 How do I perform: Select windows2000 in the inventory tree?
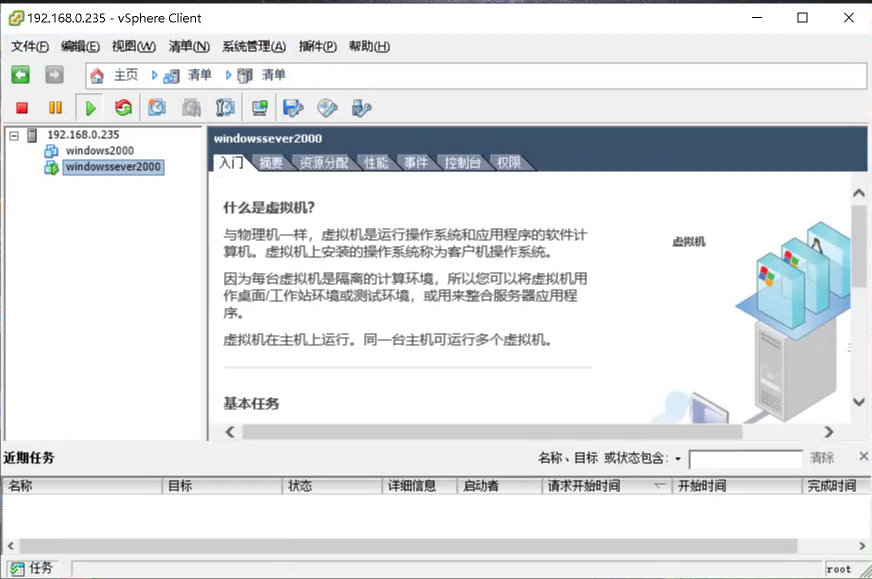click(100, 151)
